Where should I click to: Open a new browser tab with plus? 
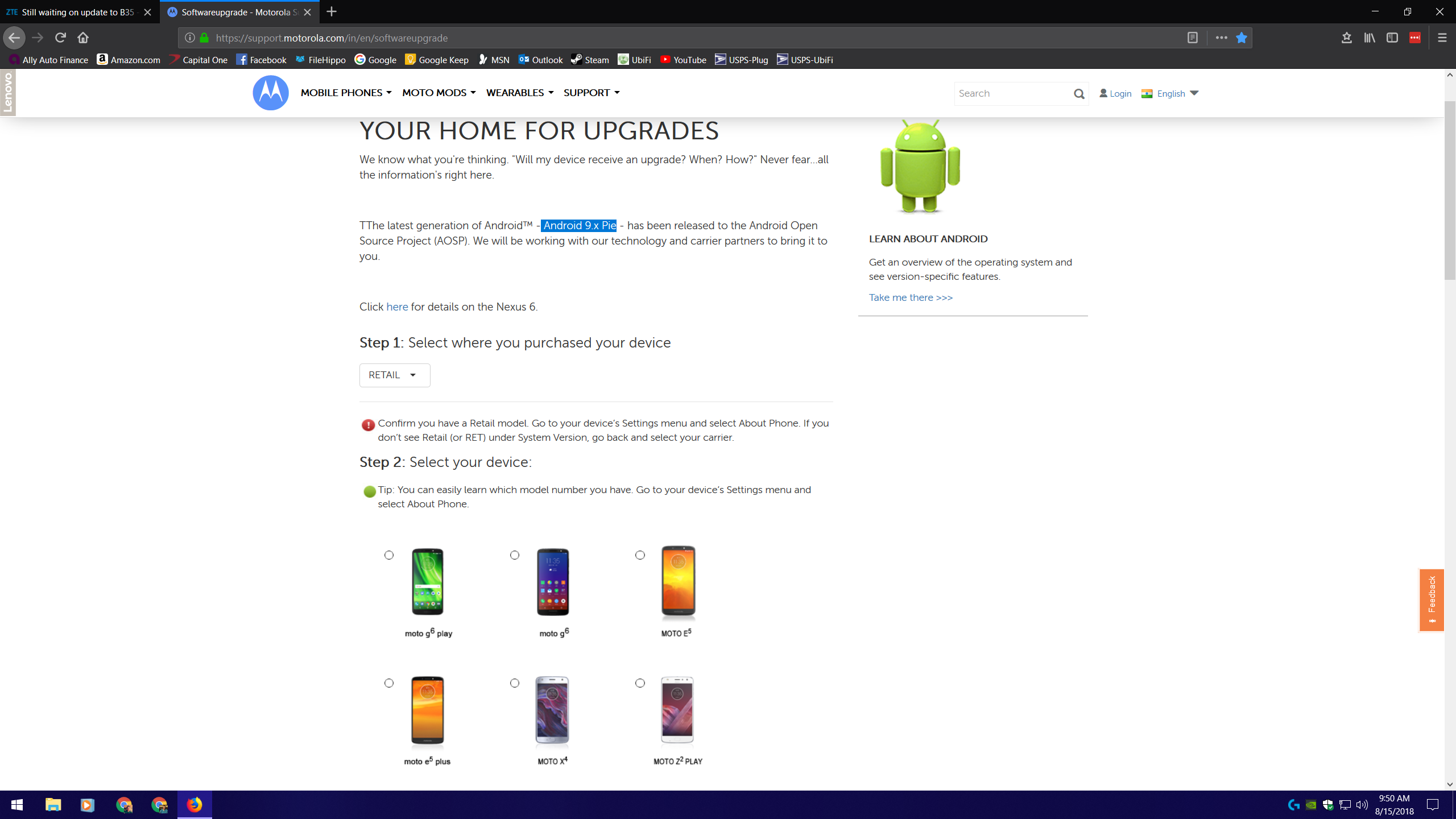point(332,11)
